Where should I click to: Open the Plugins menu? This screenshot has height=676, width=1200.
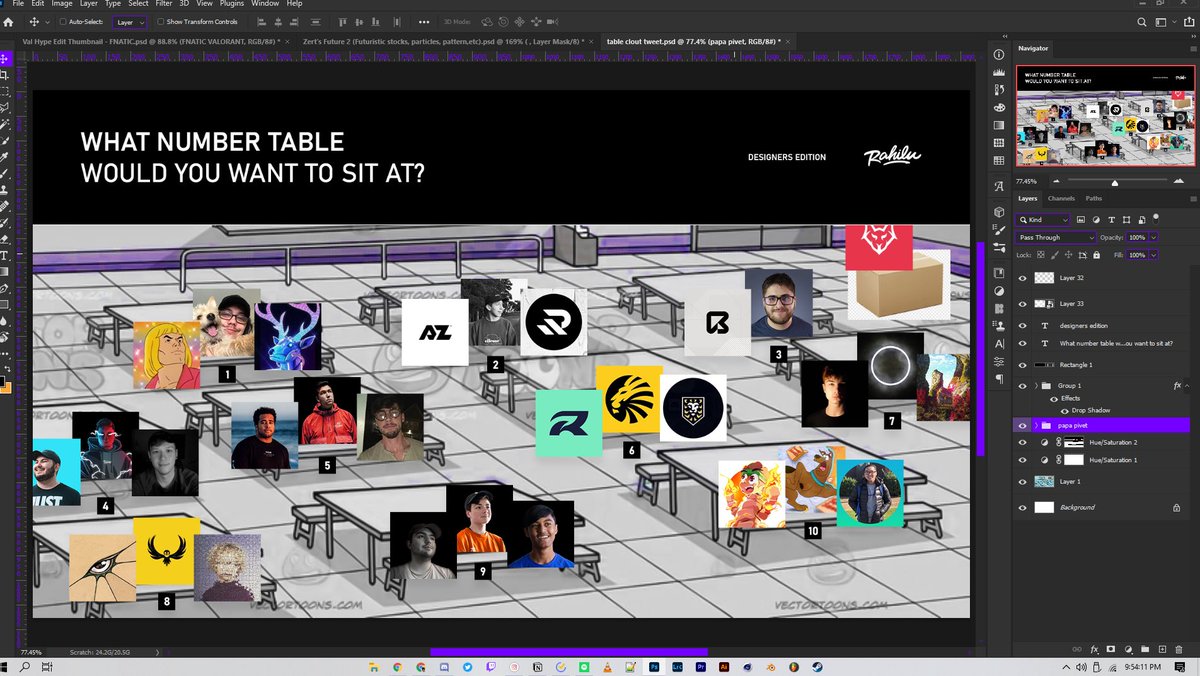click(x=232, y=4)
